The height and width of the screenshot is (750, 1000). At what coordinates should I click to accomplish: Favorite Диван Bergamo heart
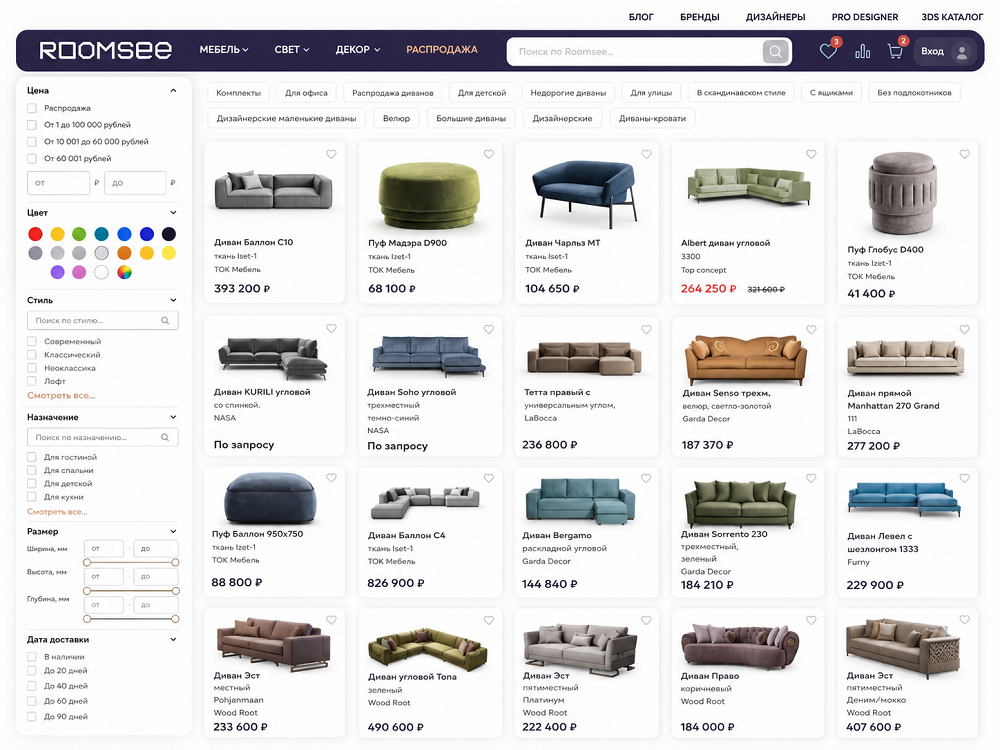(x=646, y=478)
